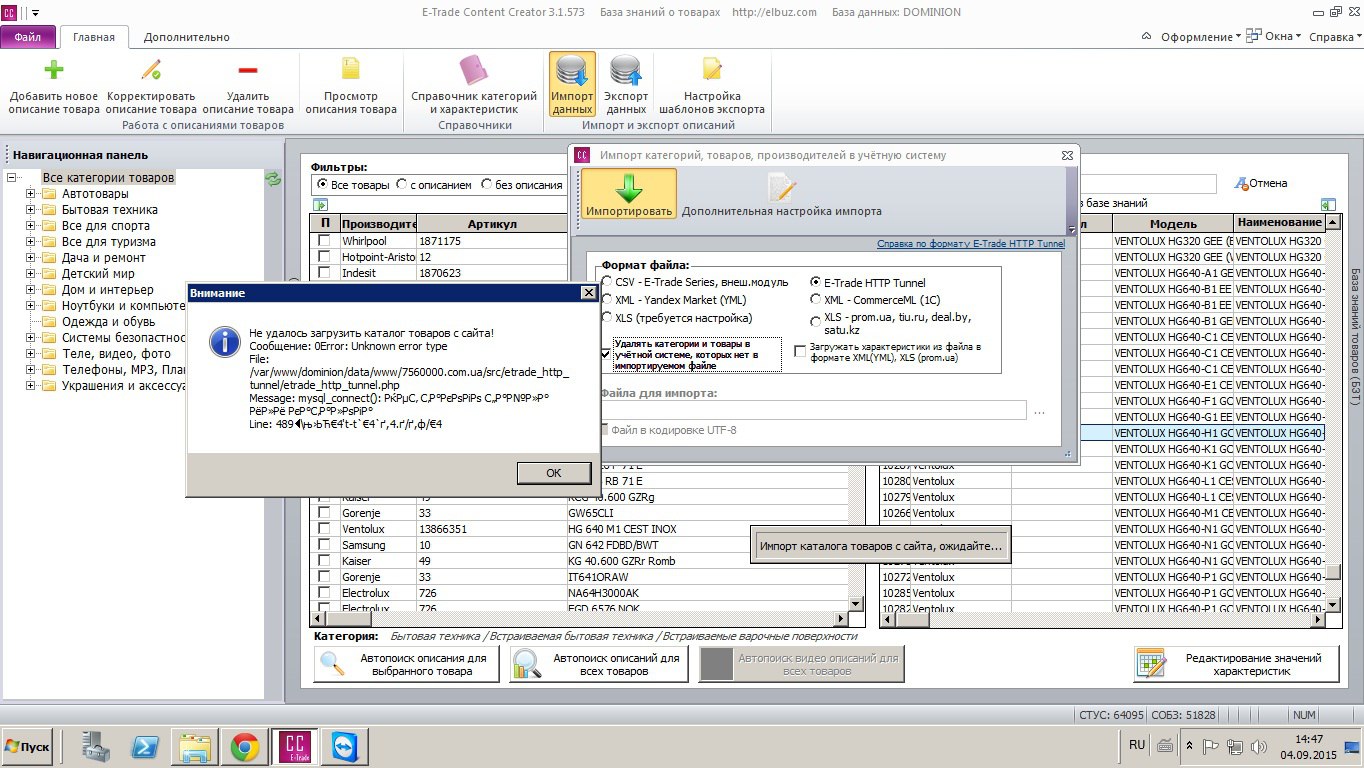The height and width of the screenshot is (768, 1364).
Task: Click refresh icon in navigation panel
Action: [273, 179]
